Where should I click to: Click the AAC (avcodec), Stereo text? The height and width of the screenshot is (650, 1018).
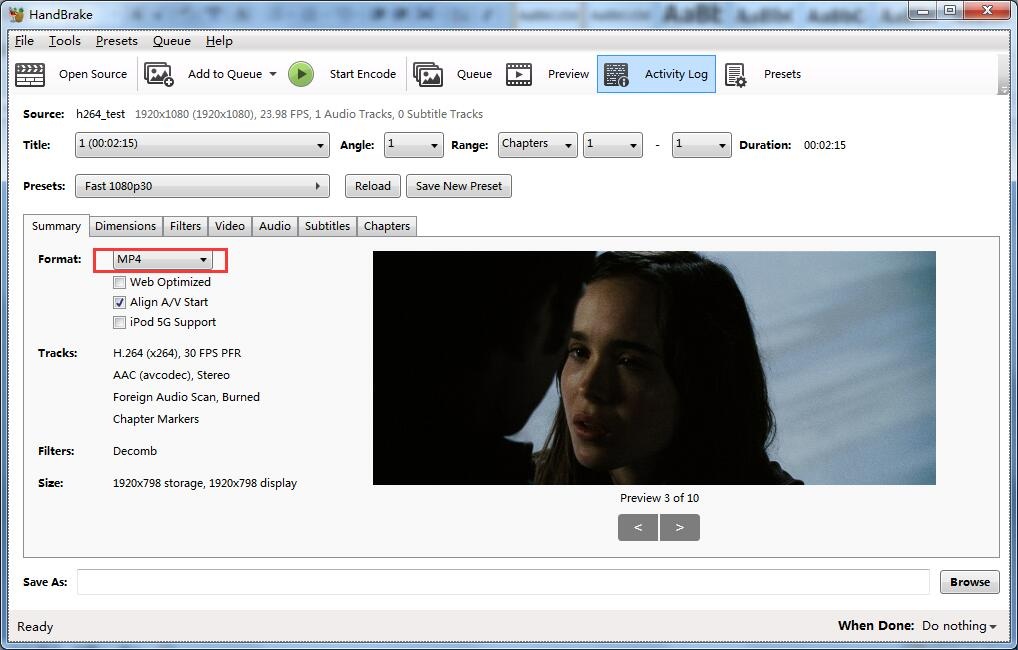tap(171, 375)
